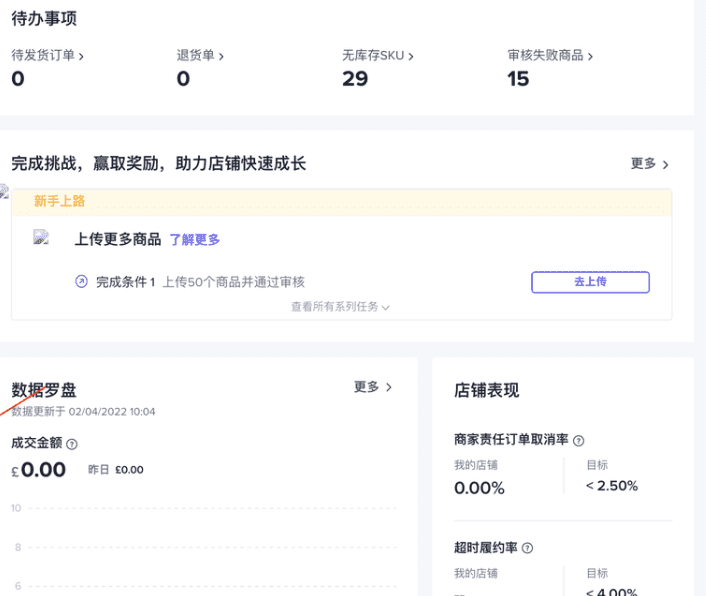The width and height of the screenshot is (706, 596).
Task: Click the 上传更多商品 task title
Action: tap(117, 240)
